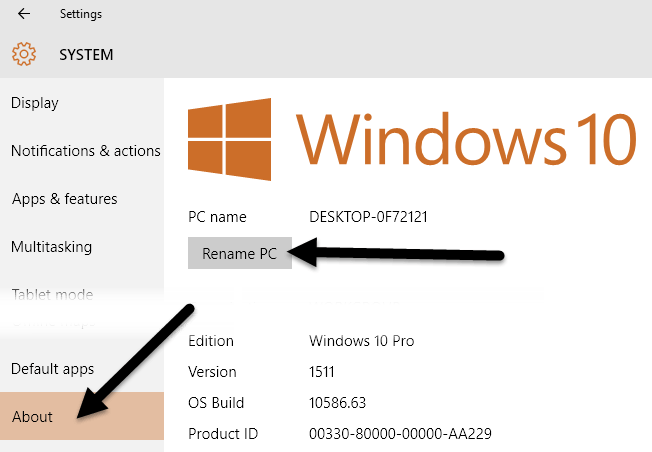Click the OS Build label
This screenshot has width=652, height=452.
[x=216, y=403]
